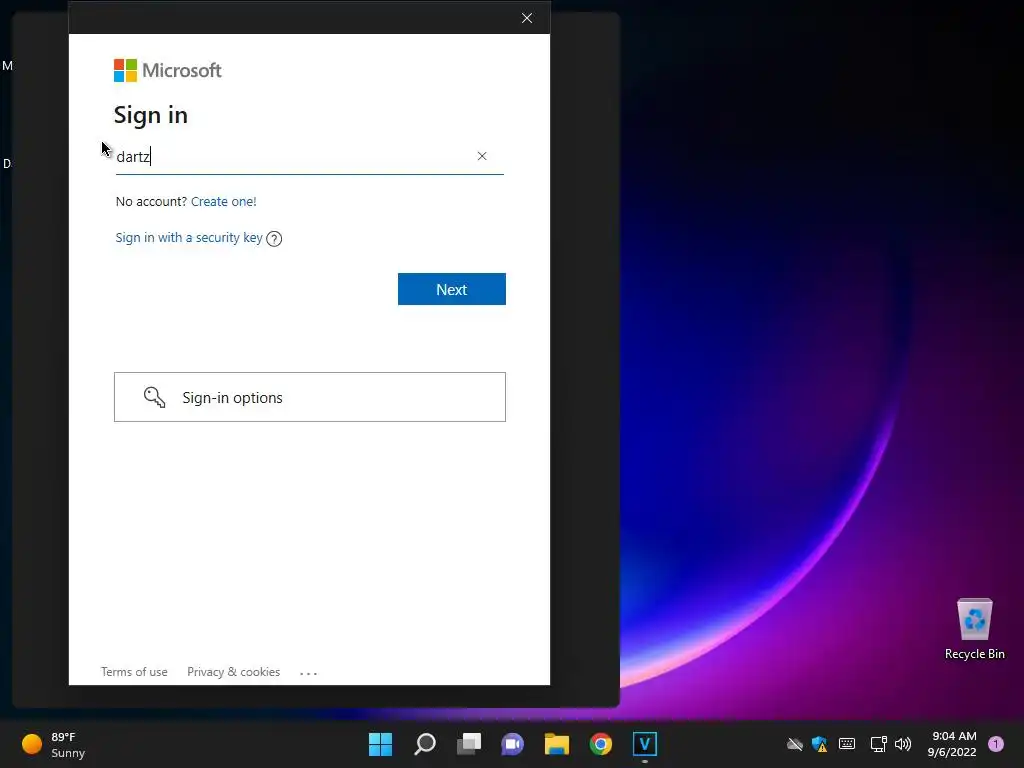
Task: Open the Windows Security tray icon
Action: click(x=820, y=744)
